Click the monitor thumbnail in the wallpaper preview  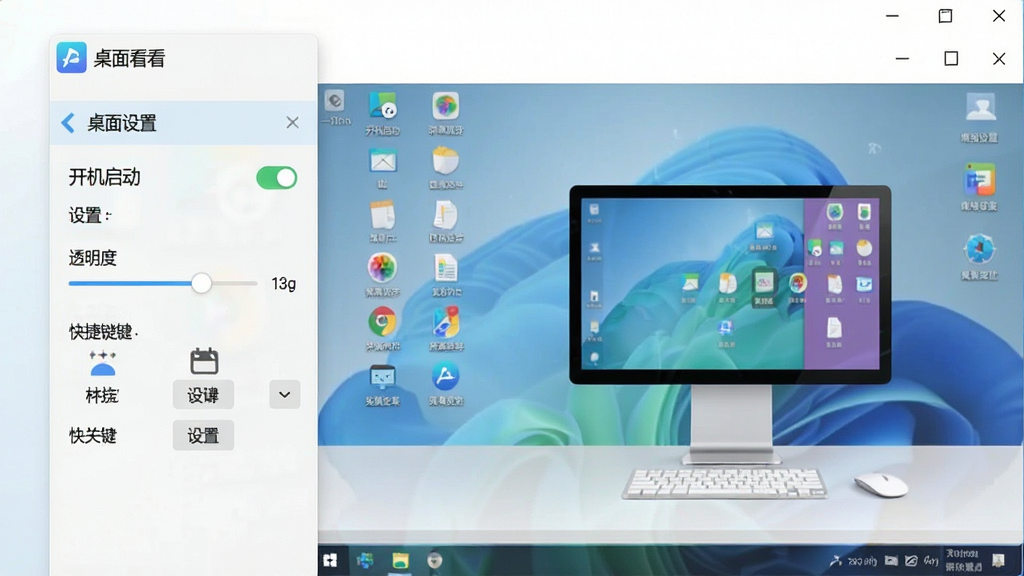pos(730,285)
